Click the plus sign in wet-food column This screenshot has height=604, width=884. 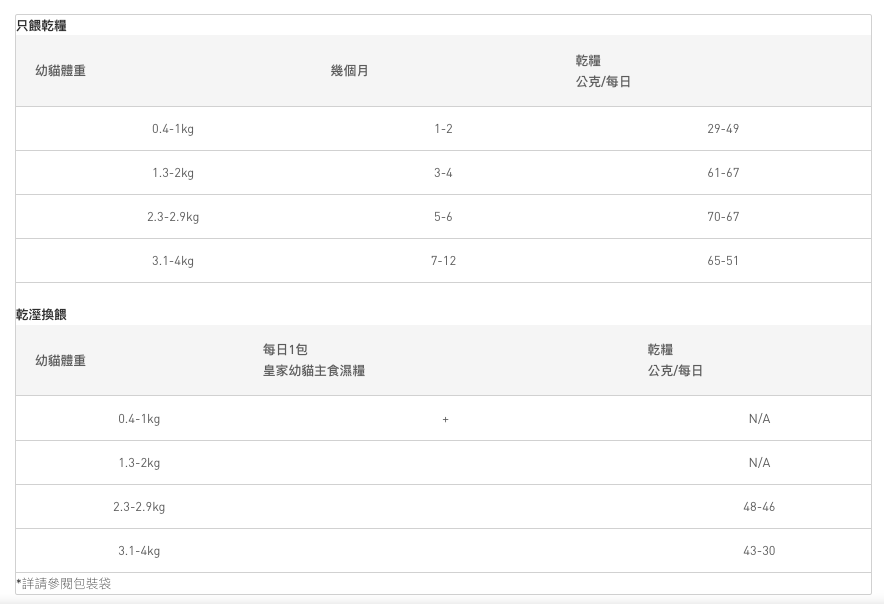tap(445, 419)
